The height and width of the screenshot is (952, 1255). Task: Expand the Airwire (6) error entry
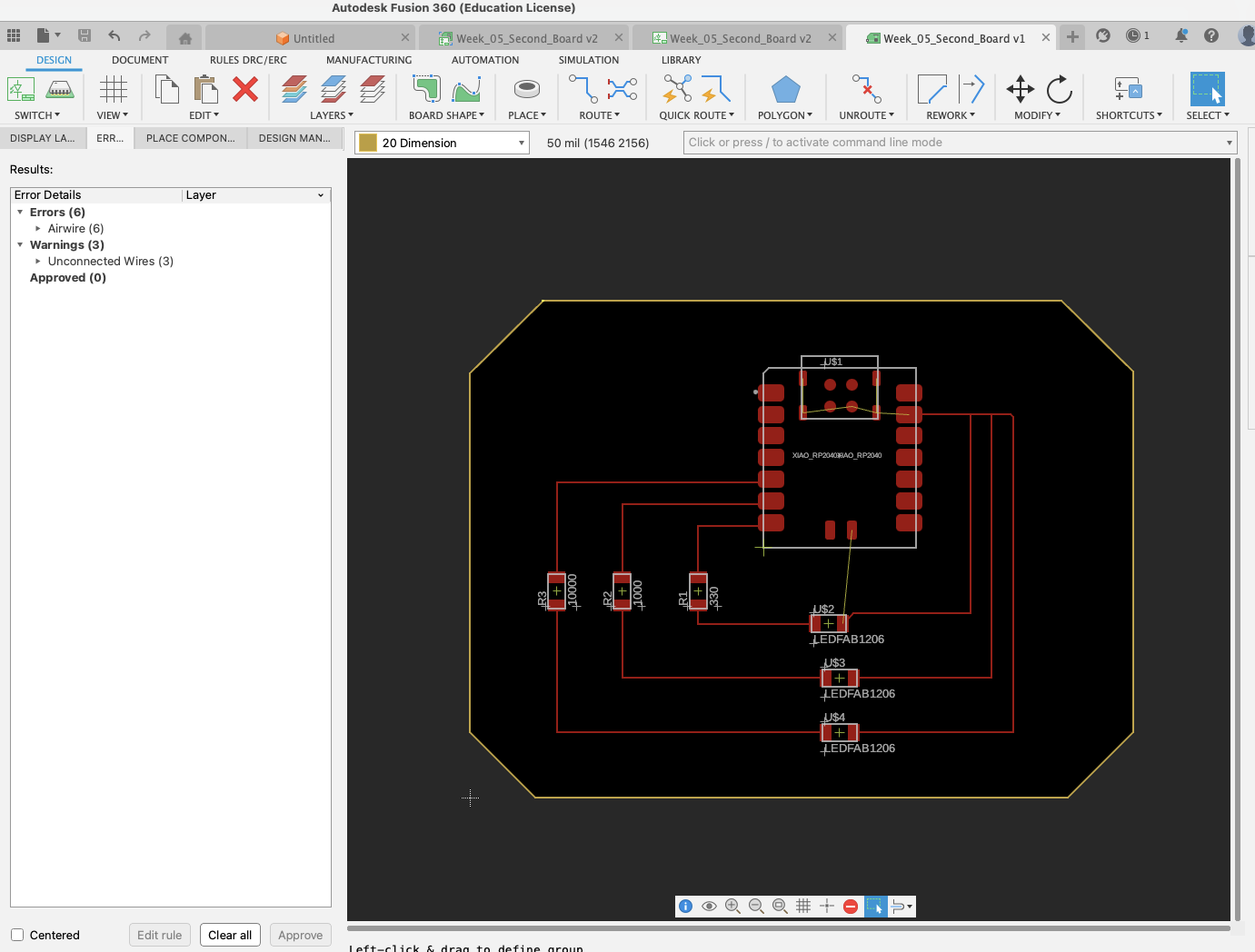pyautogui.click(x=38, y=229)
